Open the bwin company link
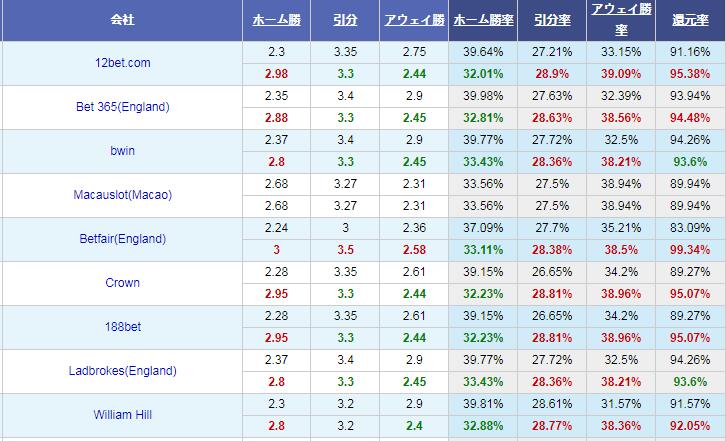This screenshot has width=726, height=441. click(x=122, y=151)
